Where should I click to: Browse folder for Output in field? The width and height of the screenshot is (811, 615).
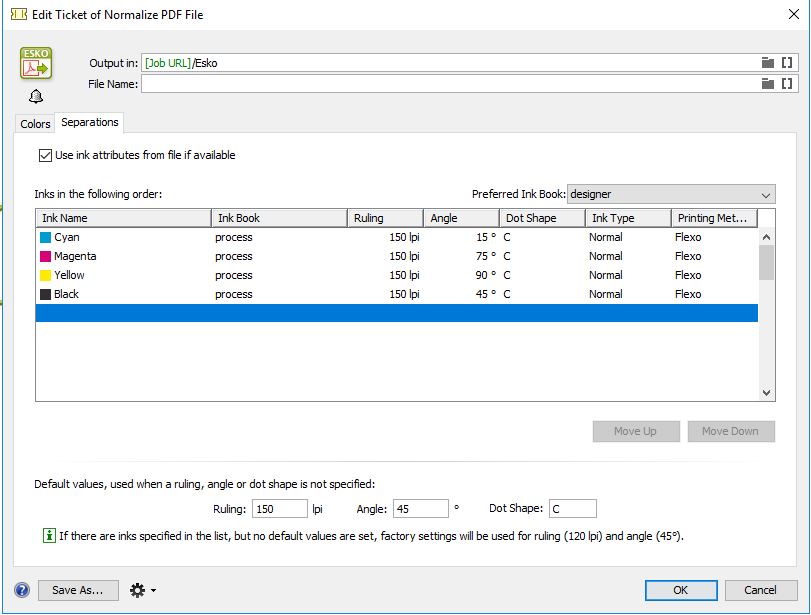tap(768, 63)
